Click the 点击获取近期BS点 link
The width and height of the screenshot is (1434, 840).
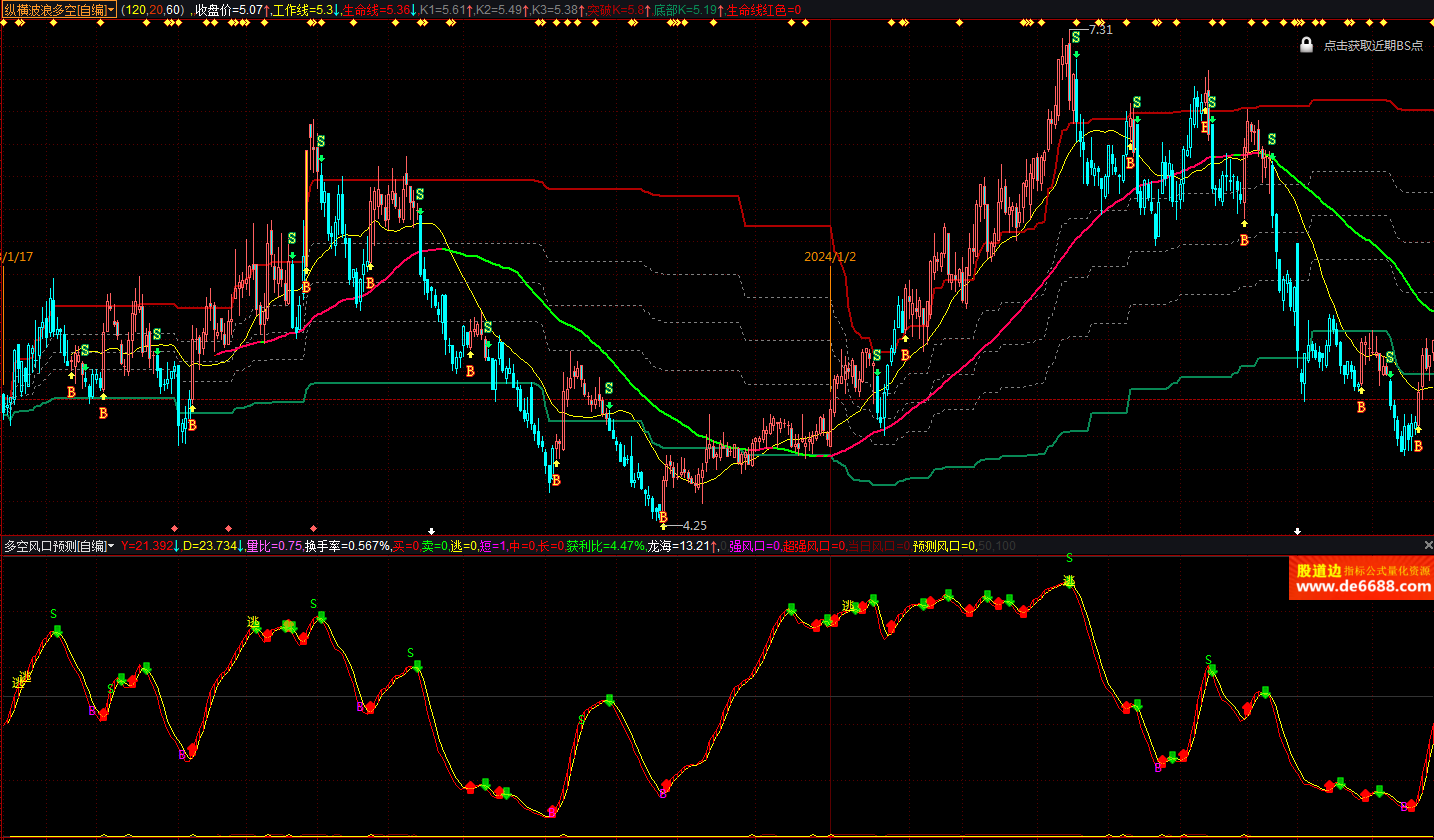(x=1373, y=46)
